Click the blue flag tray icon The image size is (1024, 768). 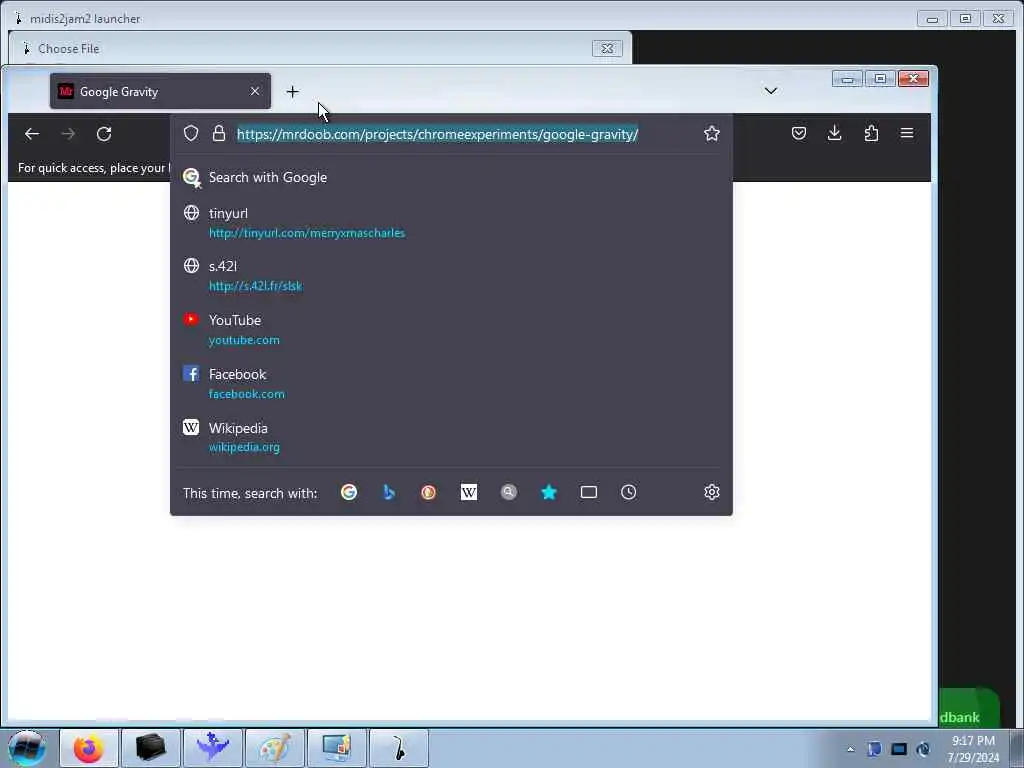click(874, 750)
